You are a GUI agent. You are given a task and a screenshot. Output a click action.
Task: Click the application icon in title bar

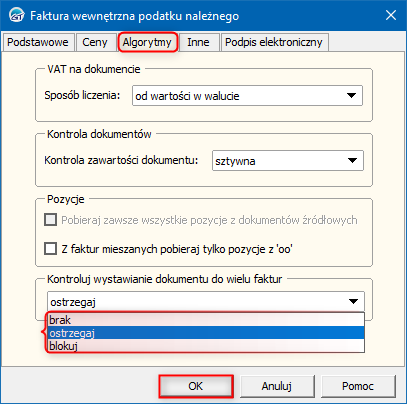tap(16, 16)
